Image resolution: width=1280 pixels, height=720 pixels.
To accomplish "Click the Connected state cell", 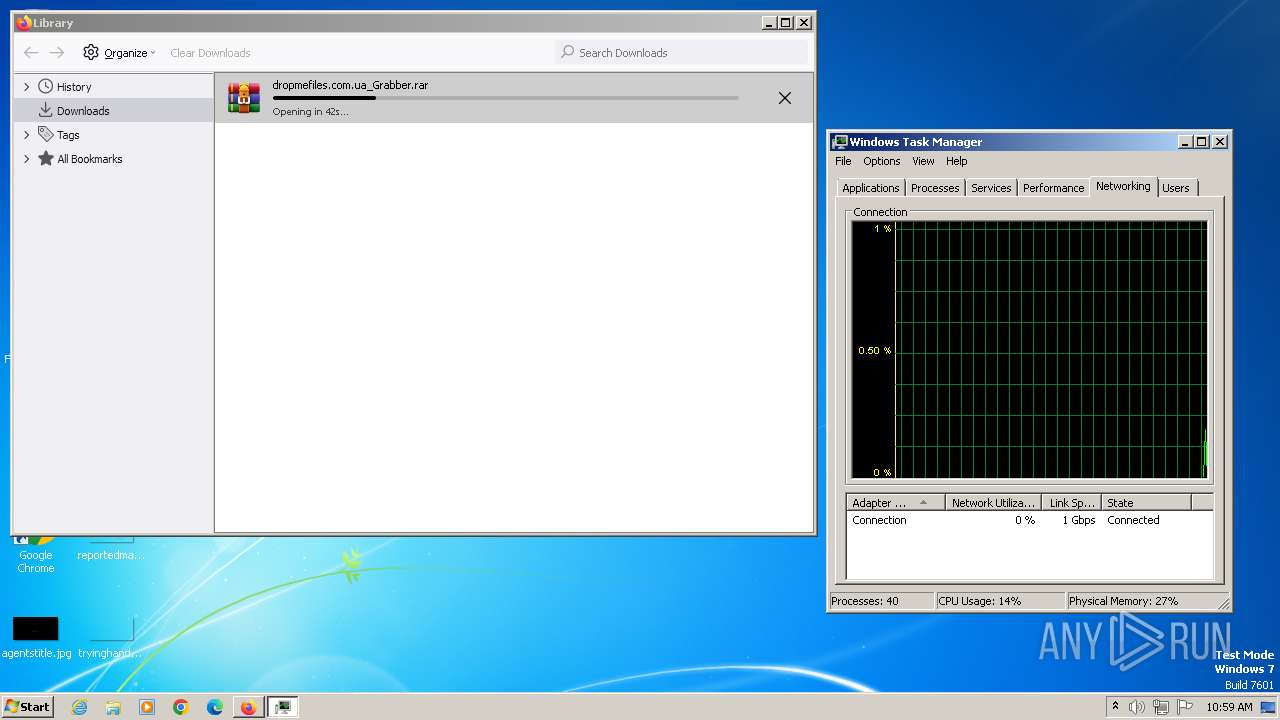I will click(1133, 520).
